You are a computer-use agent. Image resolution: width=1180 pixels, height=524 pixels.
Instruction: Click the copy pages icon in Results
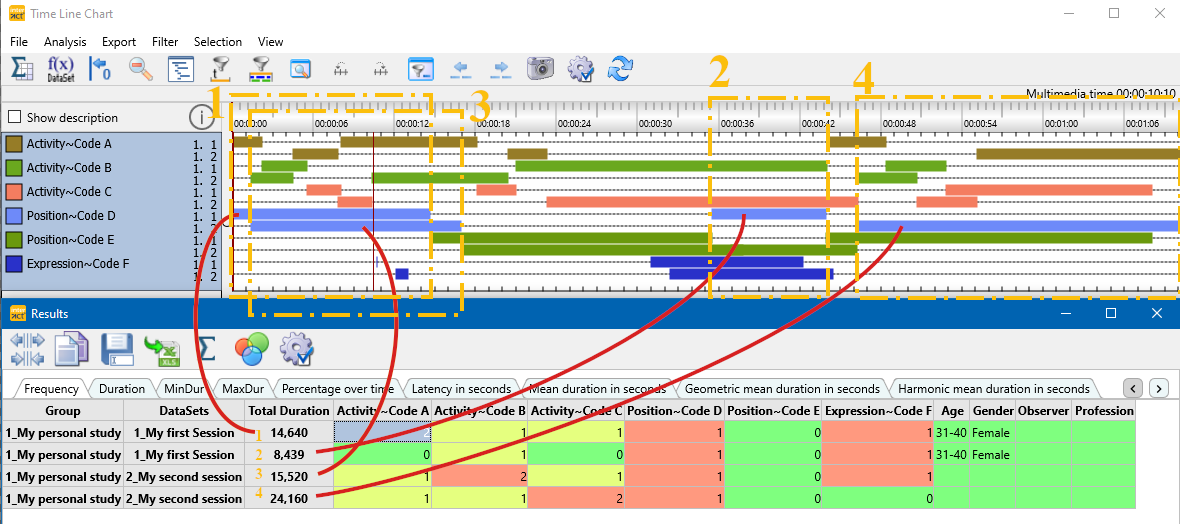tap(72, 349)
